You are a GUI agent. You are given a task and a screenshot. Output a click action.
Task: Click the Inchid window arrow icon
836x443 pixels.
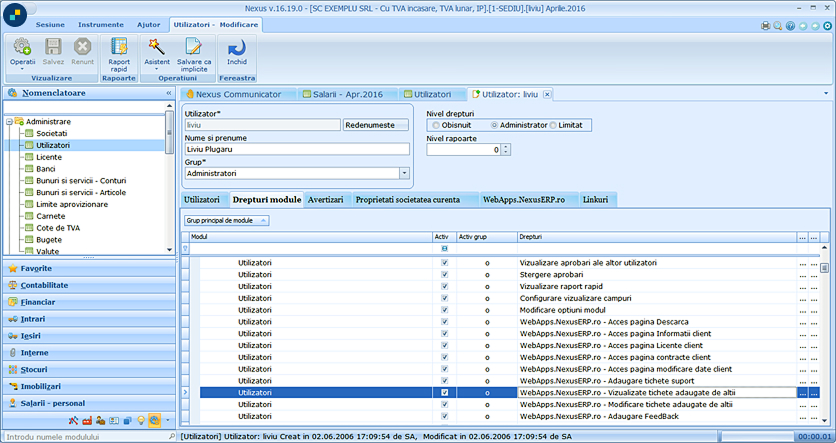(x=237, y=47)
